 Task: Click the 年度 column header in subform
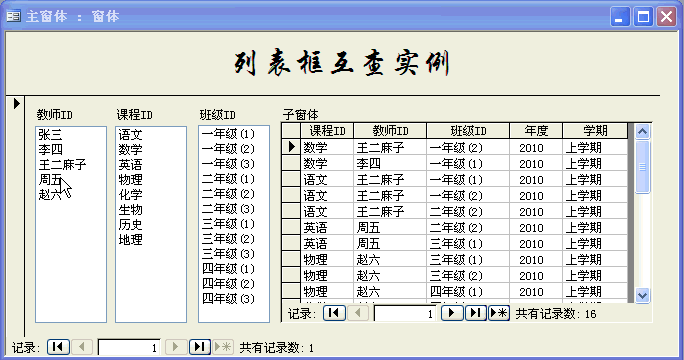(x=536, y=130)
